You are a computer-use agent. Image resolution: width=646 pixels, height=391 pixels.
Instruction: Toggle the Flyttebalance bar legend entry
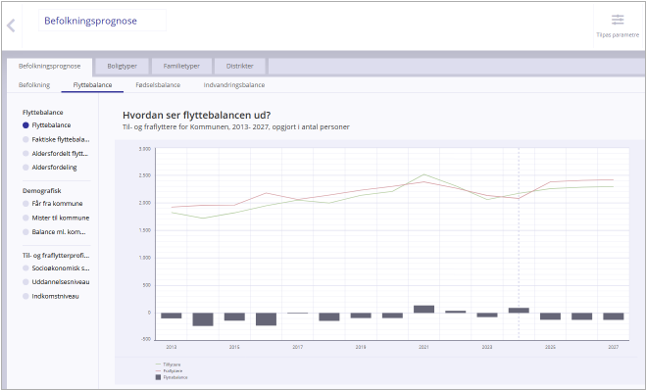pyautogui.click(x=171, y=377)
